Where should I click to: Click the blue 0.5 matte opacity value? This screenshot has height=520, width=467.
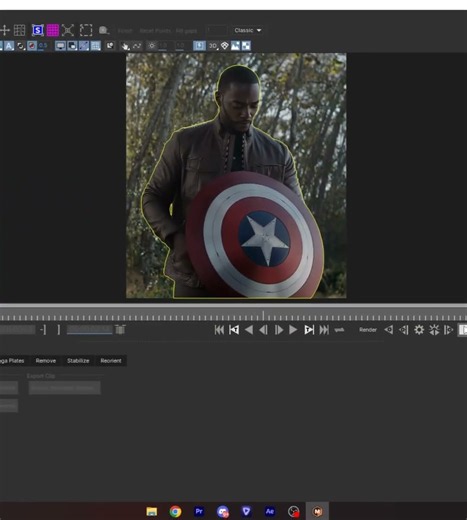click(43, 46)
